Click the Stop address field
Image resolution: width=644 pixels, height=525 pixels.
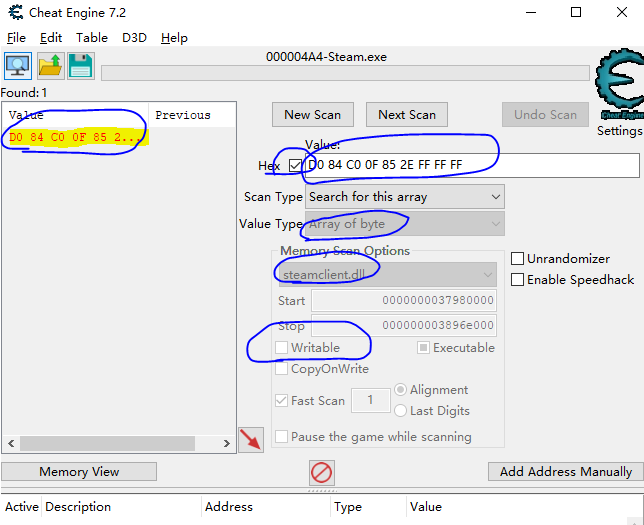[x=404, y=325]
